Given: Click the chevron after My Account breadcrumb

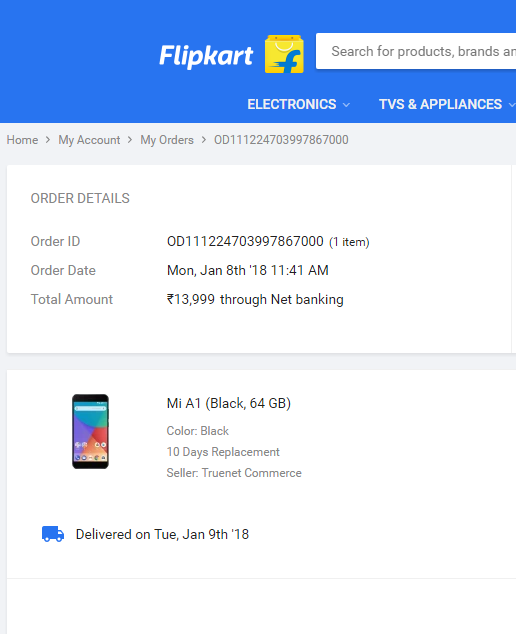Looking at the screenshot, I should (x=130, y=139).
